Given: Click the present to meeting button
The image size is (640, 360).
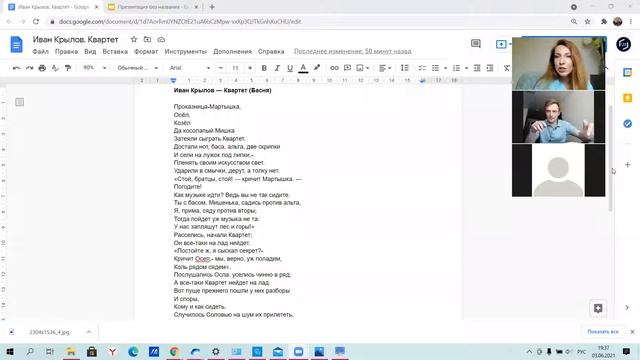Looking at the screenshot, I should (x=502, y=44).
